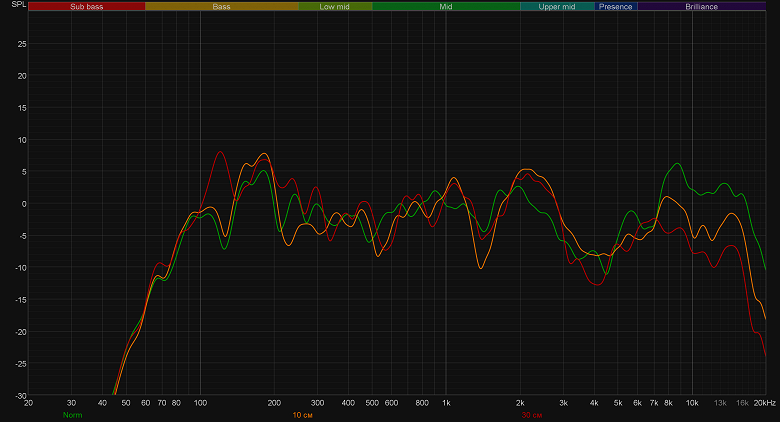Click the 500 frequency axis label
780x422 pixels.
point(372,403)
